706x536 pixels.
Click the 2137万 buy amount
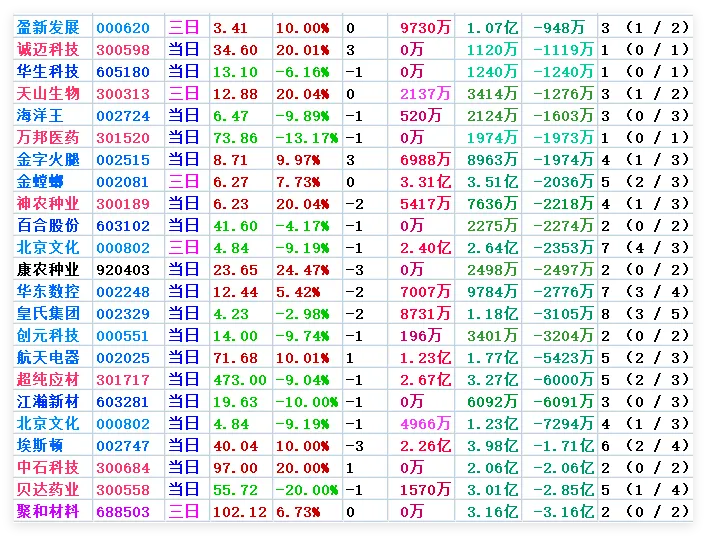pyautogui.click(x=425, y=94)
